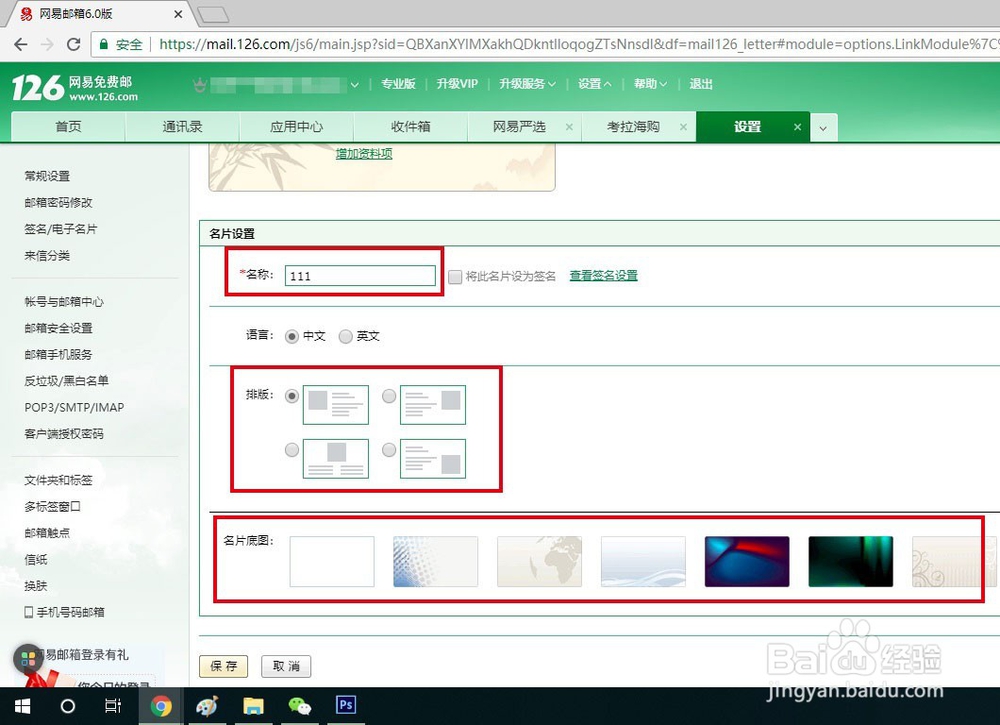Image resolution: width=1000 pixels, height=725 pixels.
Task: Select the image-left text-right card layout
Action: [x=291, y=396]
